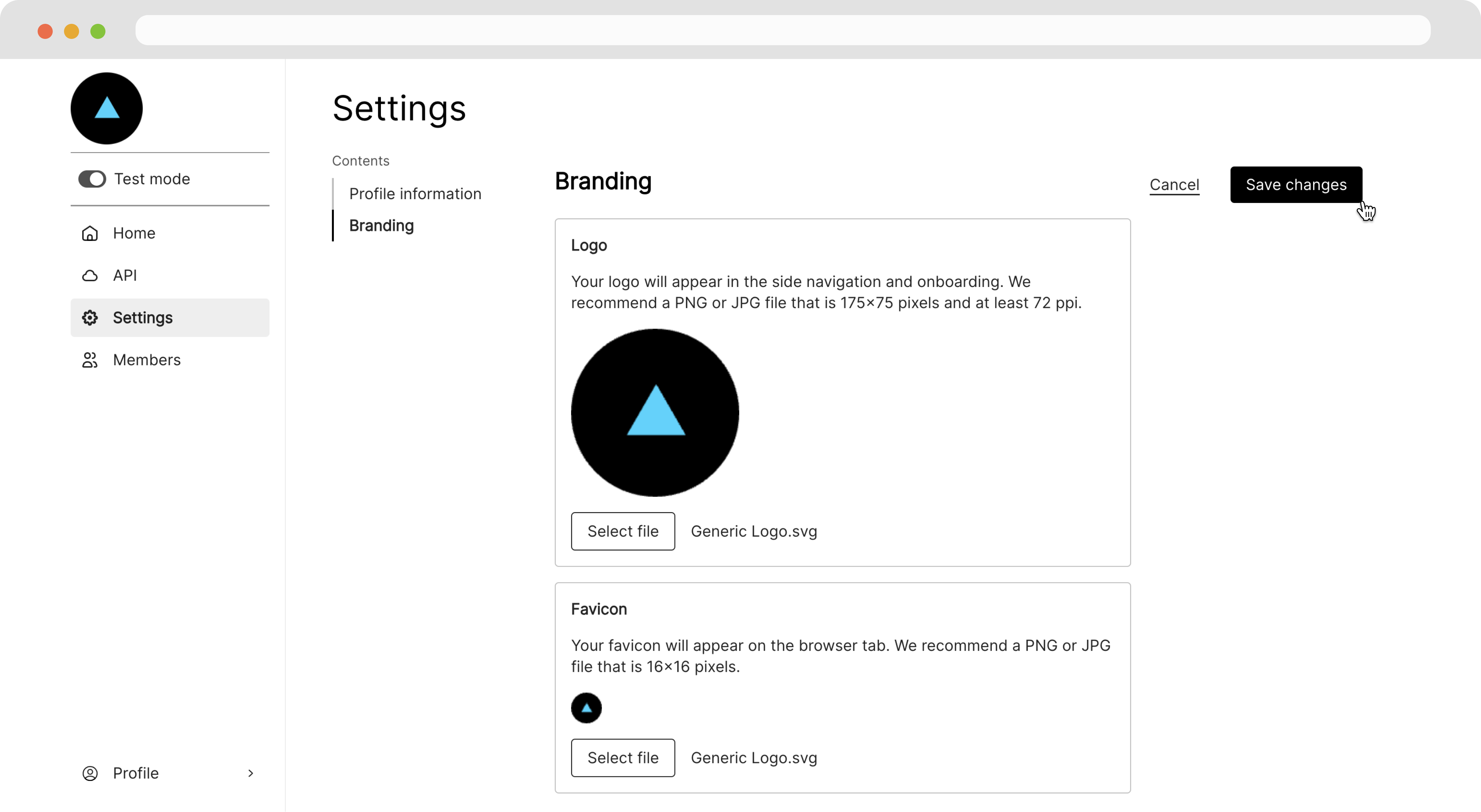Click the Settings gear icon

tap(90, 318)
